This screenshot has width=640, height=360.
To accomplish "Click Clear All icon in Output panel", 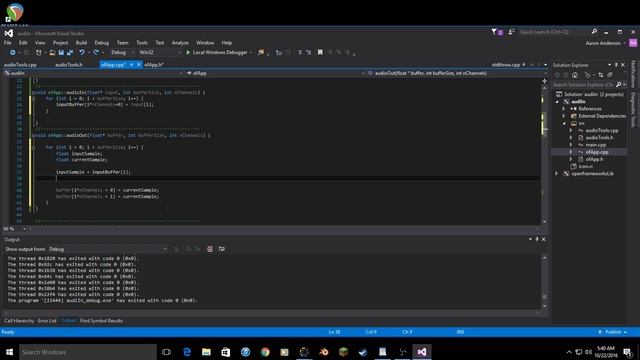I will tap(210, 249).
